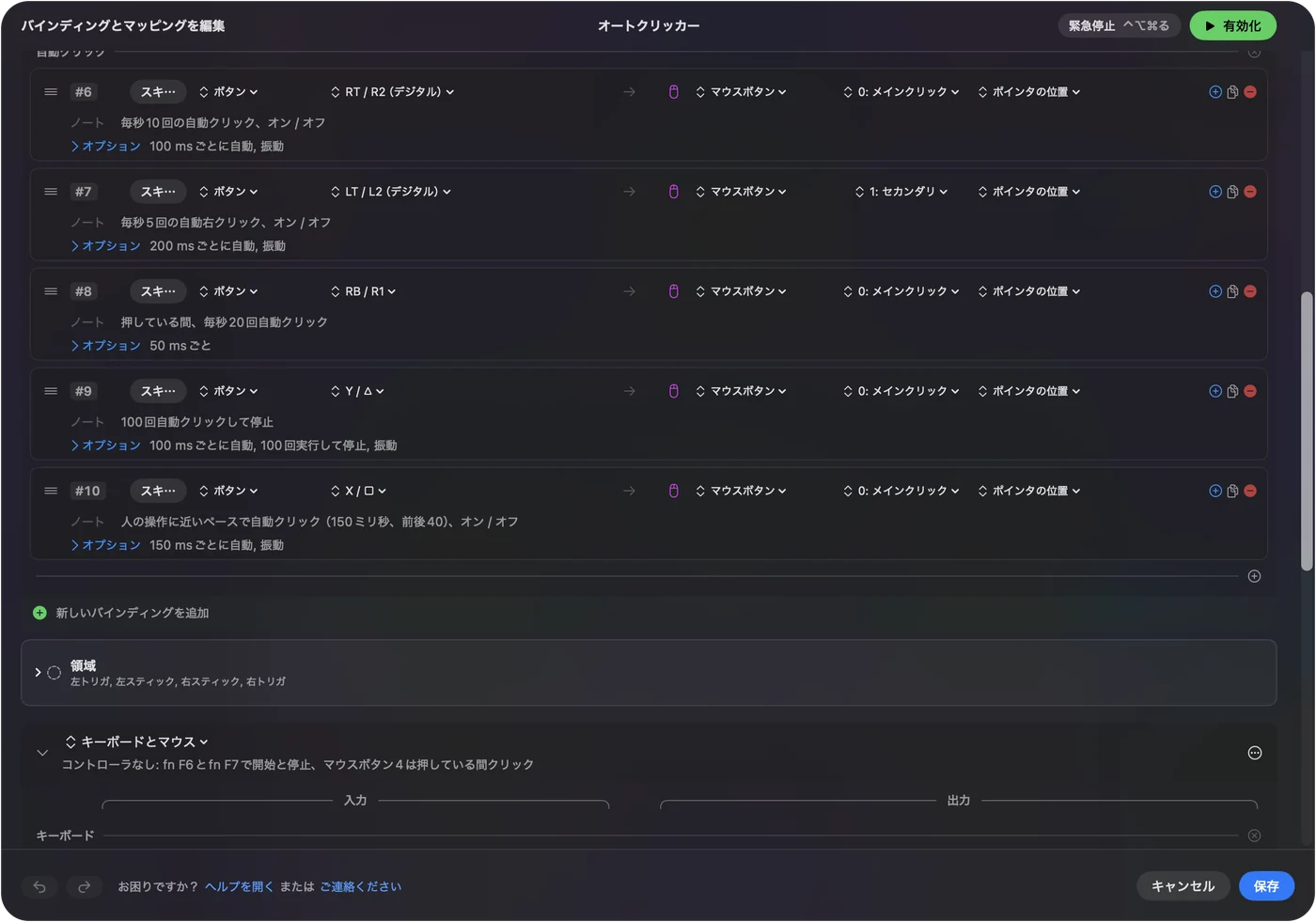Open the RT / R2 (デジタル) dropdown
Screen dimensions: 1316x922
coord(393,92)
